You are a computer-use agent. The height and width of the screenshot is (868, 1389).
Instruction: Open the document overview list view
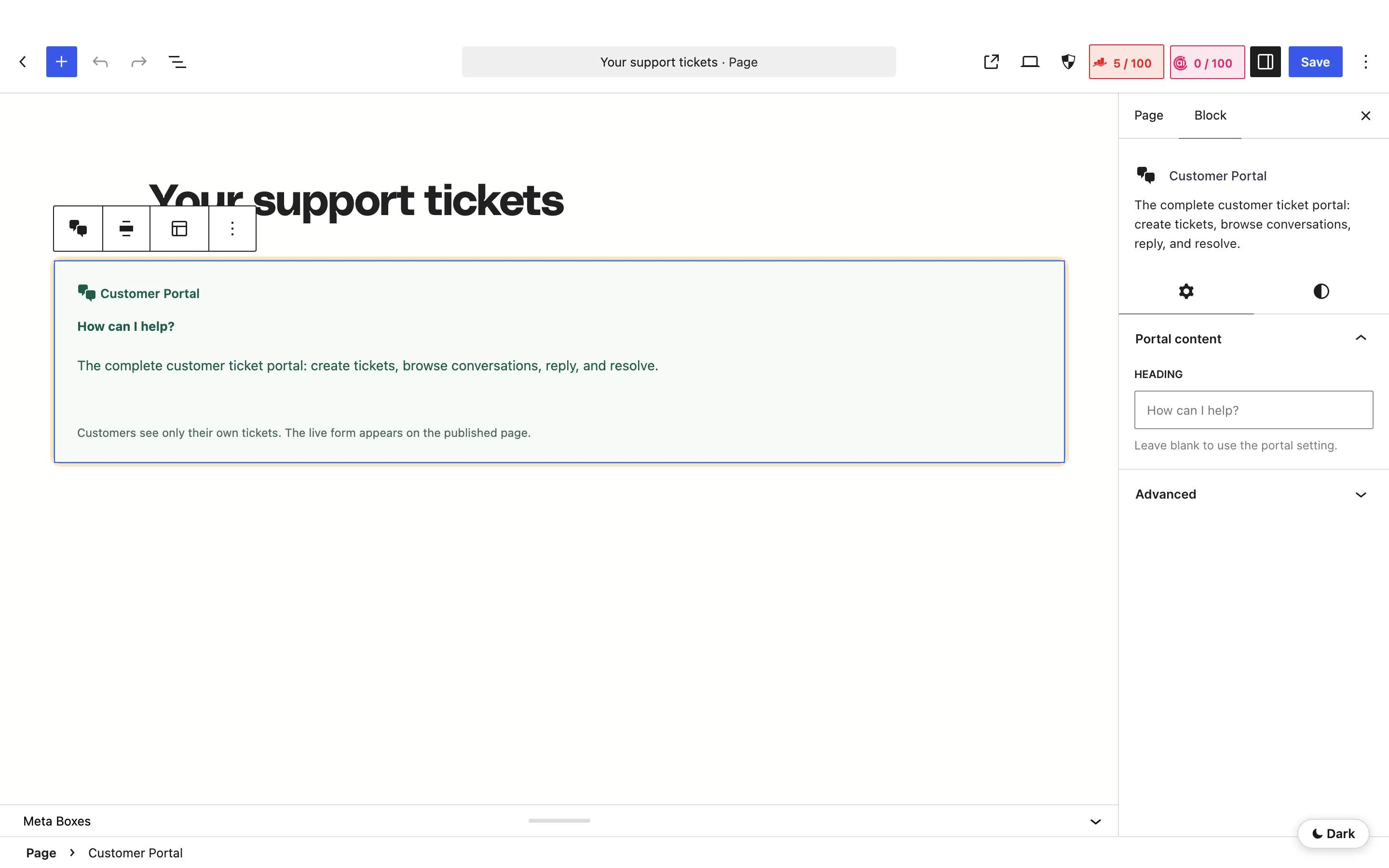pyautogui.click(x=177, y=62)
